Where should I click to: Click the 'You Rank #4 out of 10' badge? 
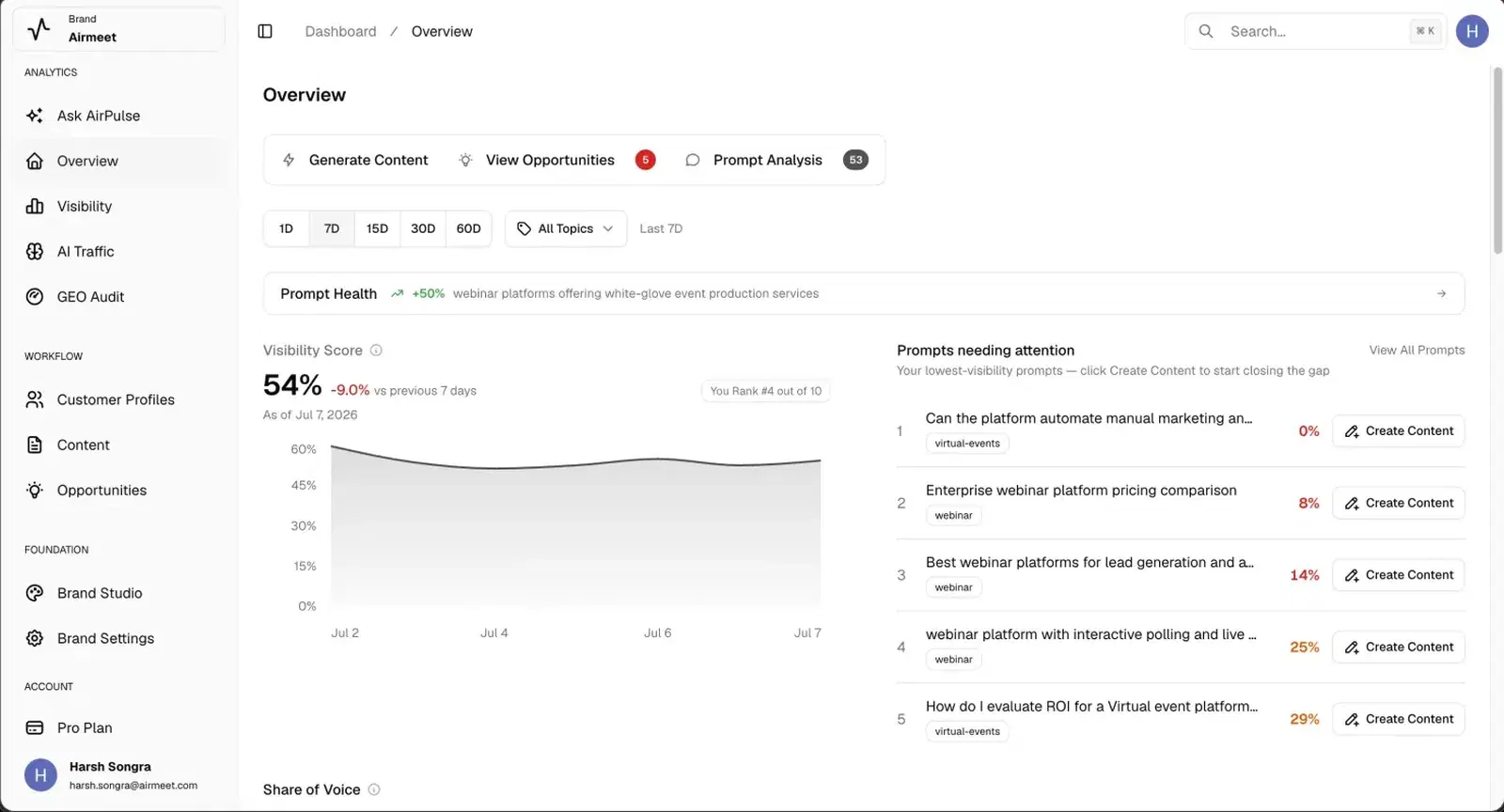pyautogui.click(x=765, y=391)
